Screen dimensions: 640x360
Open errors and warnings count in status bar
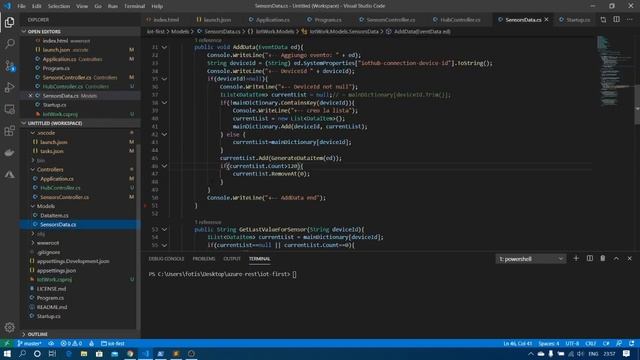71,344
